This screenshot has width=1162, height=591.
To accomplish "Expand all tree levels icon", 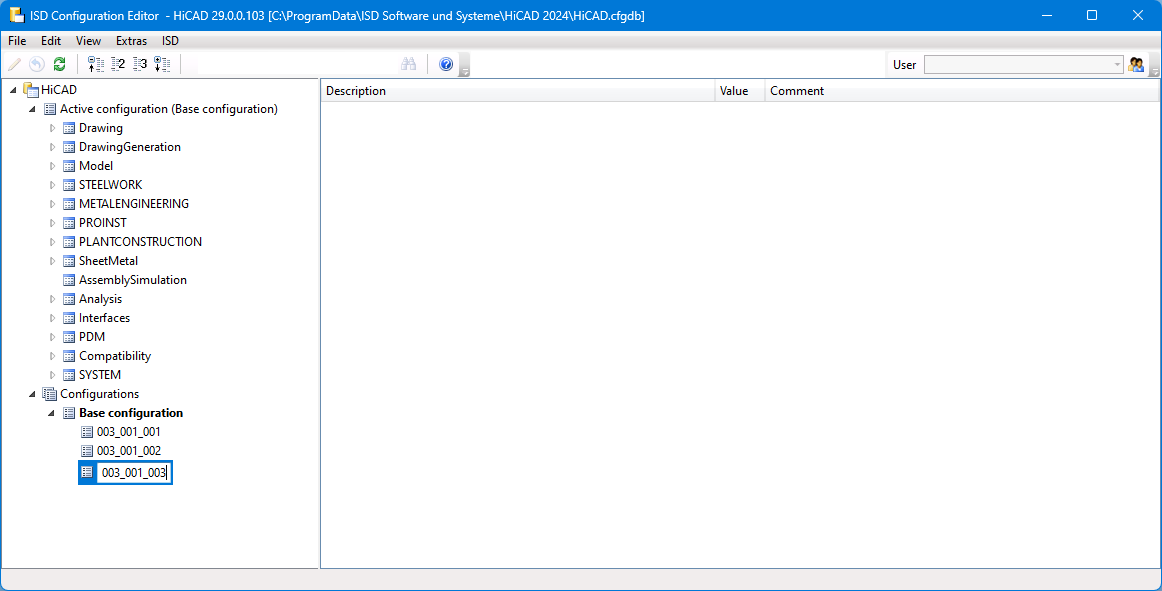I will 162,65.
